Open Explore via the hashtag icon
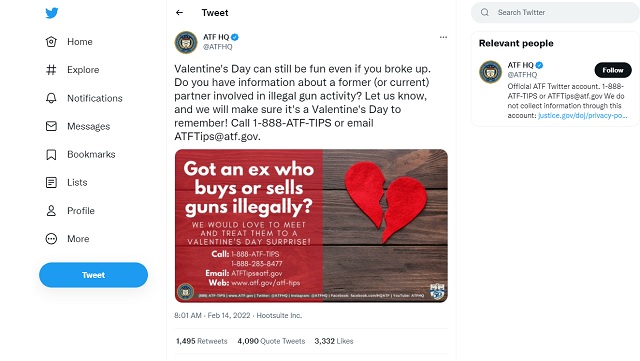 (51, 70)
